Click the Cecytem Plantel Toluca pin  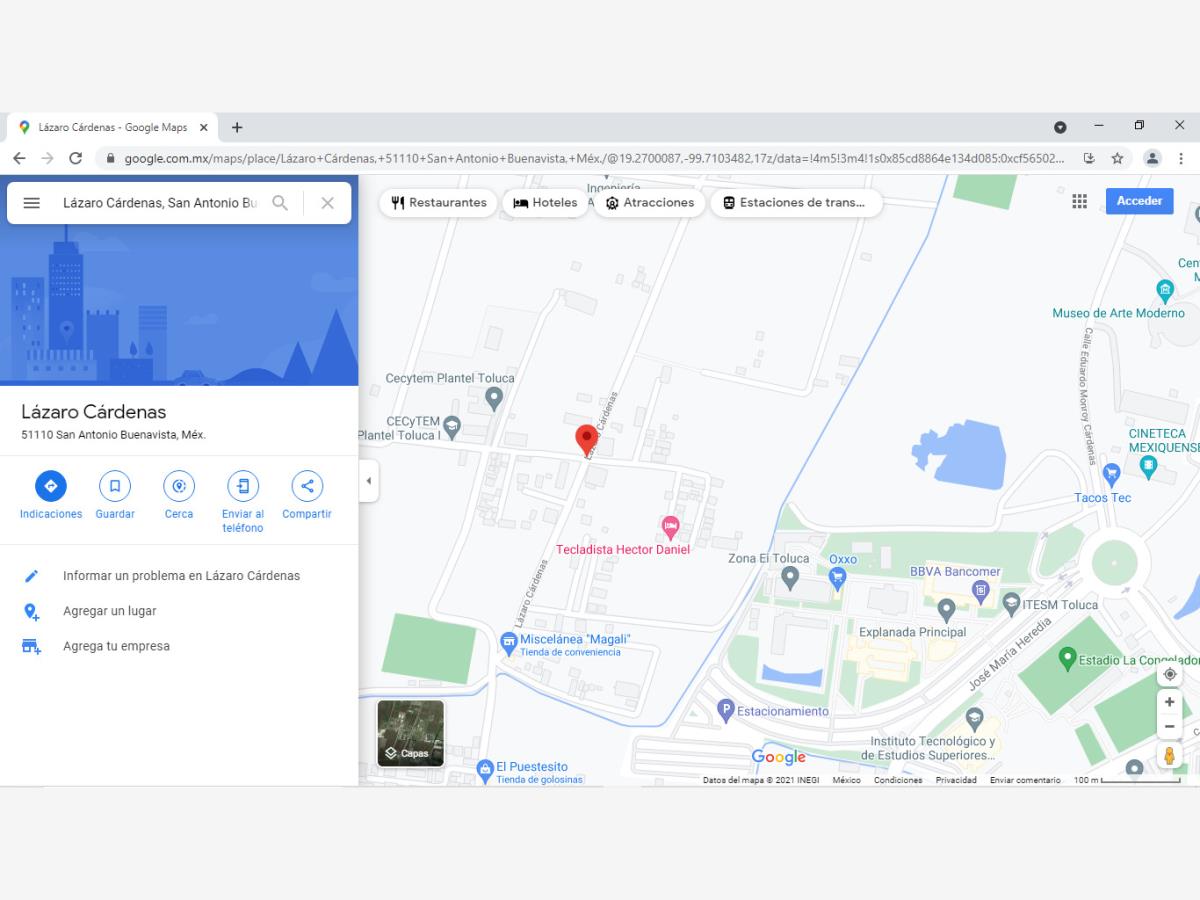click(x=493, y=398)
